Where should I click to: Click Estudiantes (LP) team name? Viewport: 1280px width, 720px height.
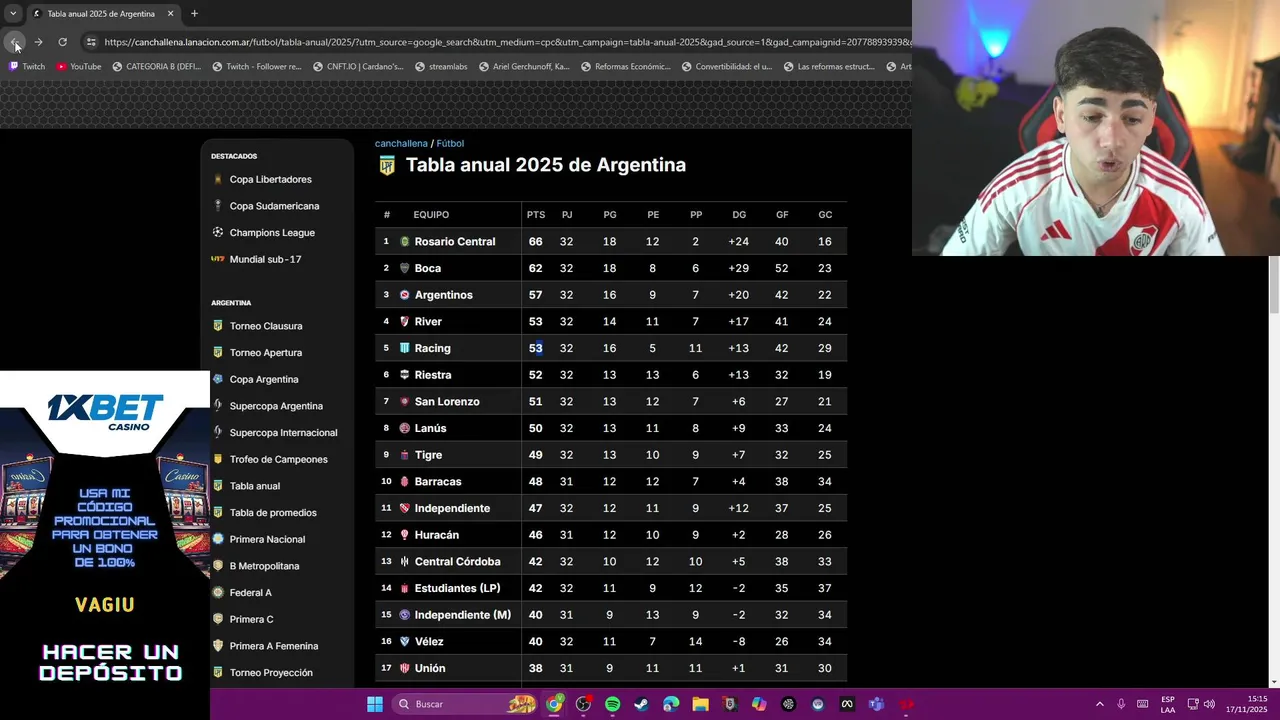(458, 588)
